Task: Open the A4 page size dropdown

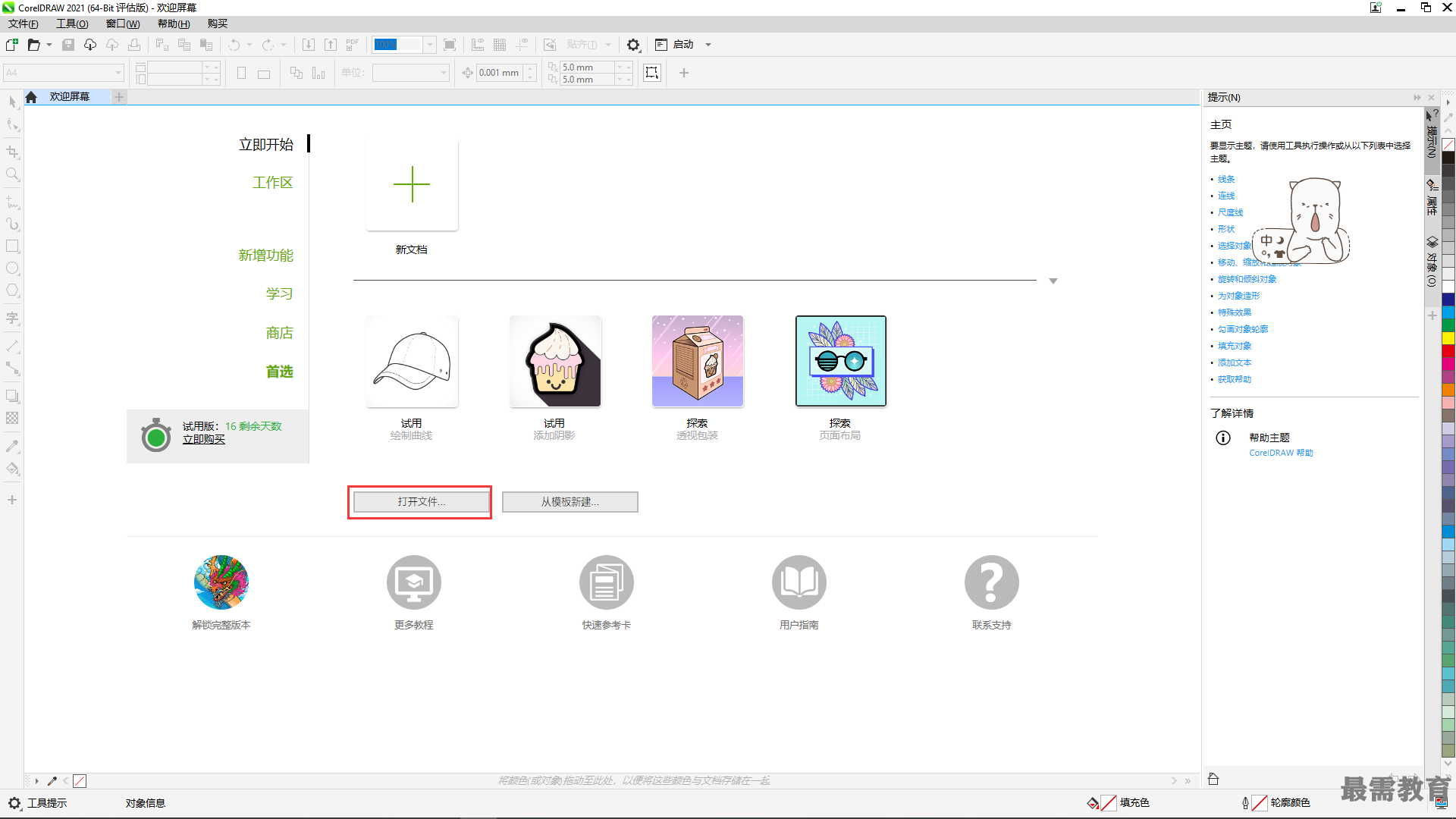Action: coord(118,73)
